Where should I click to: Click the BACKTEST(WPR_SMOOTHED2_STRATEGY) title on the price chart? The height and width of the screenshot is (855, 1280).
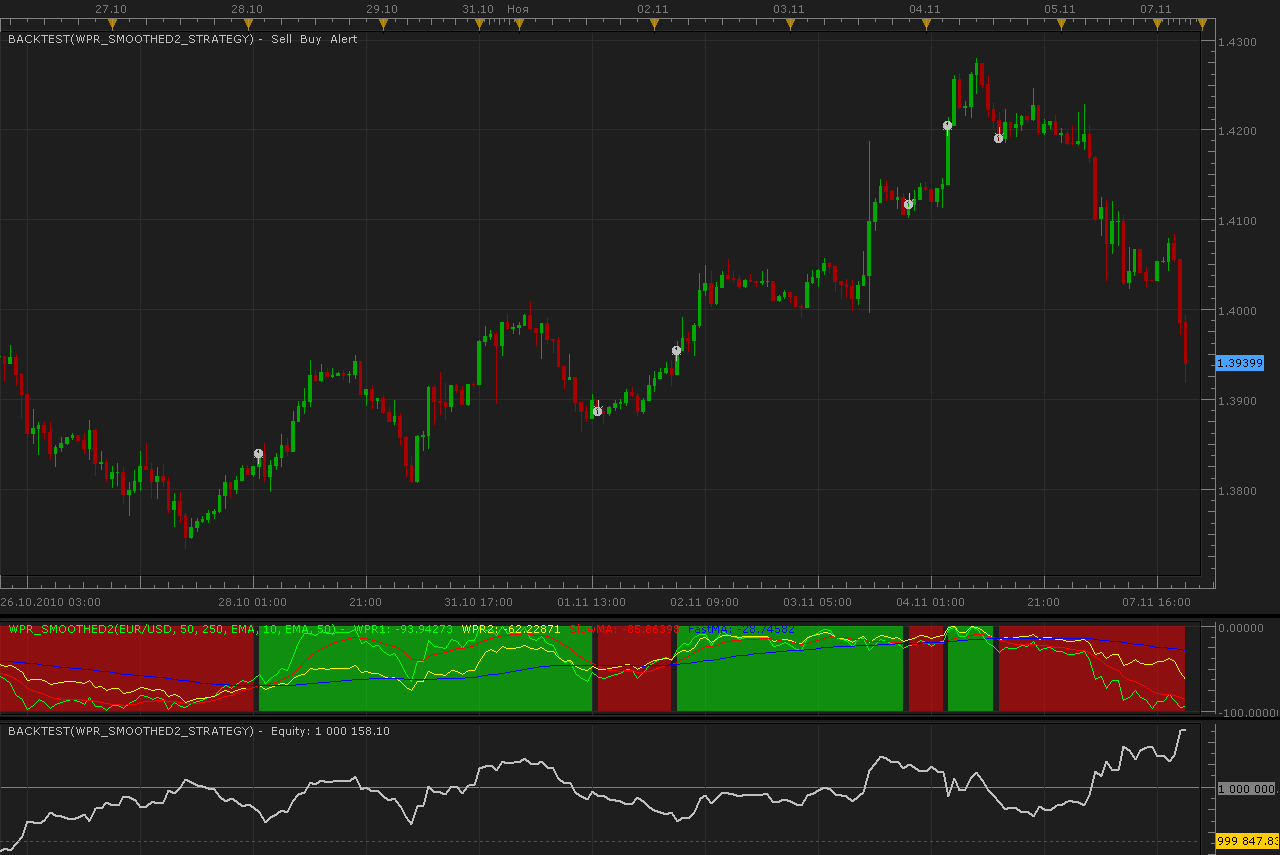[x=131, y=39]
